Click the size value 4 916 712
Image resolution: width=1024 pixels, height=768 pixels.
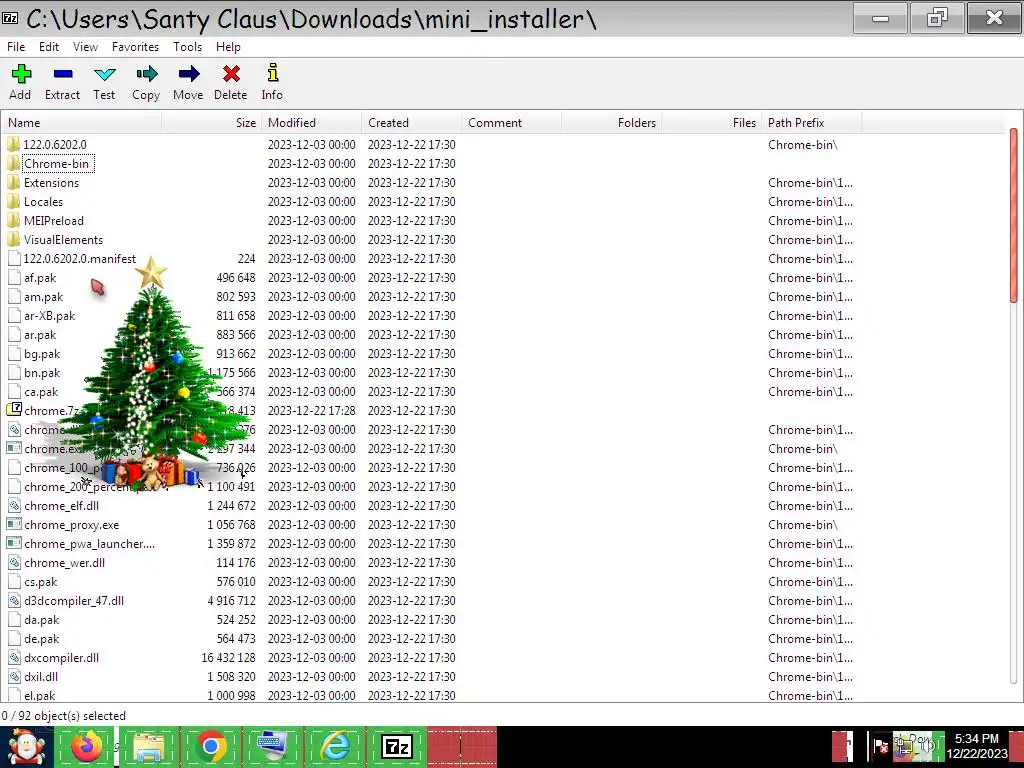231,600
